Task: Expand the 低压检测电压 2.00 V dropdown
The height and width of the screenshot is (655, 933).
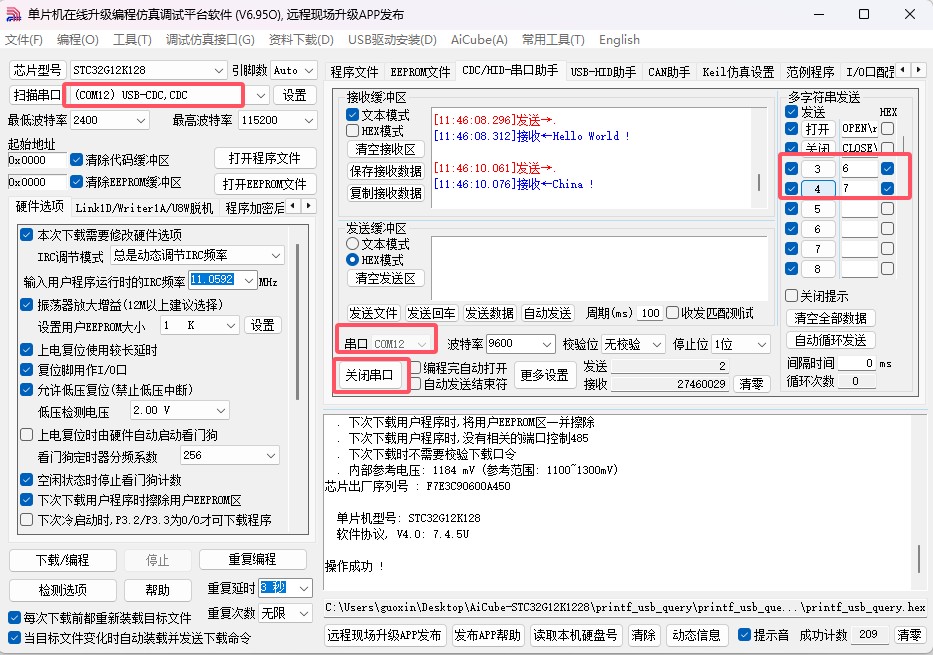Action: (221, 410)
